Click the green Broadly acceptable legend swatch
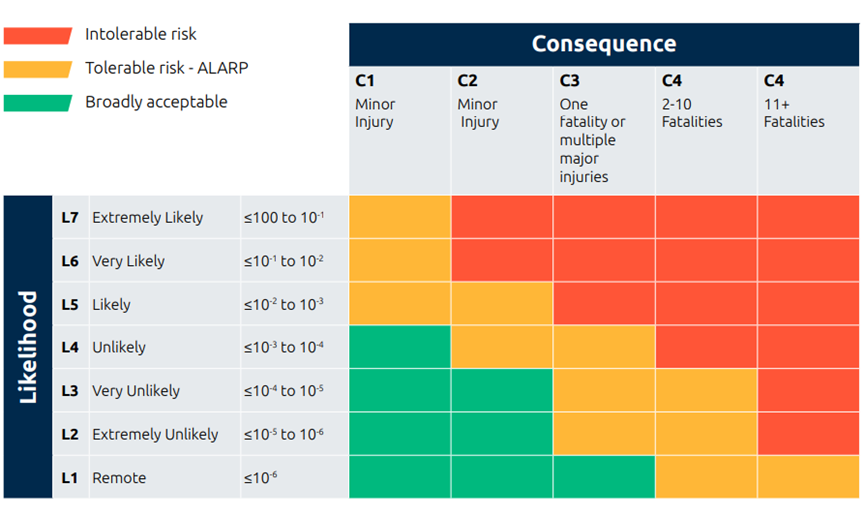Viewport: 865px width, 517px height. (38, 103)
